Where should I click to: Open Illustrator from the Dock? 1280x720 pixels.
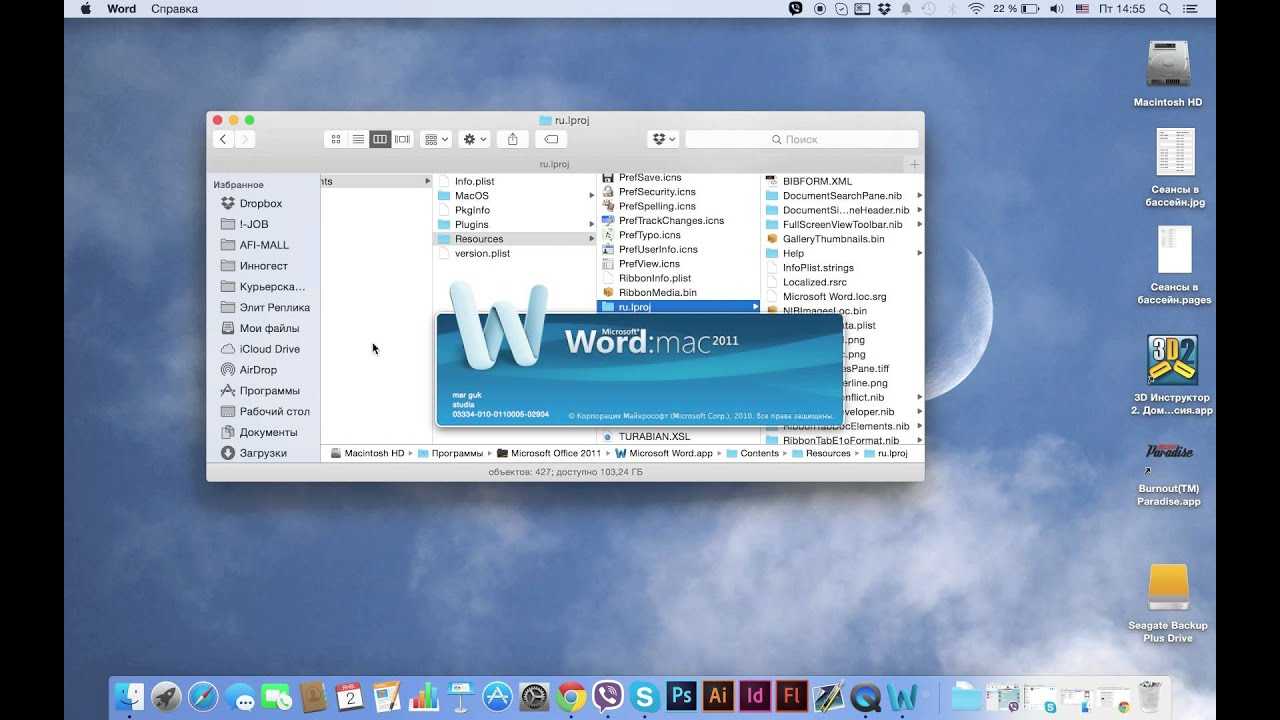coord(719,696)
